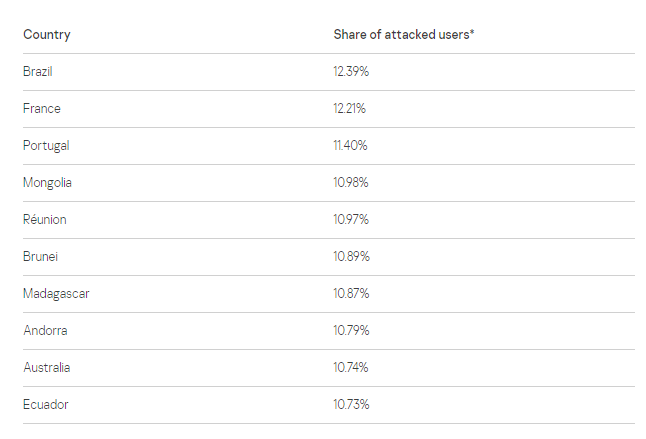646x439 pixels.
Task: Click the Country column header
Action: coord(47,35)
